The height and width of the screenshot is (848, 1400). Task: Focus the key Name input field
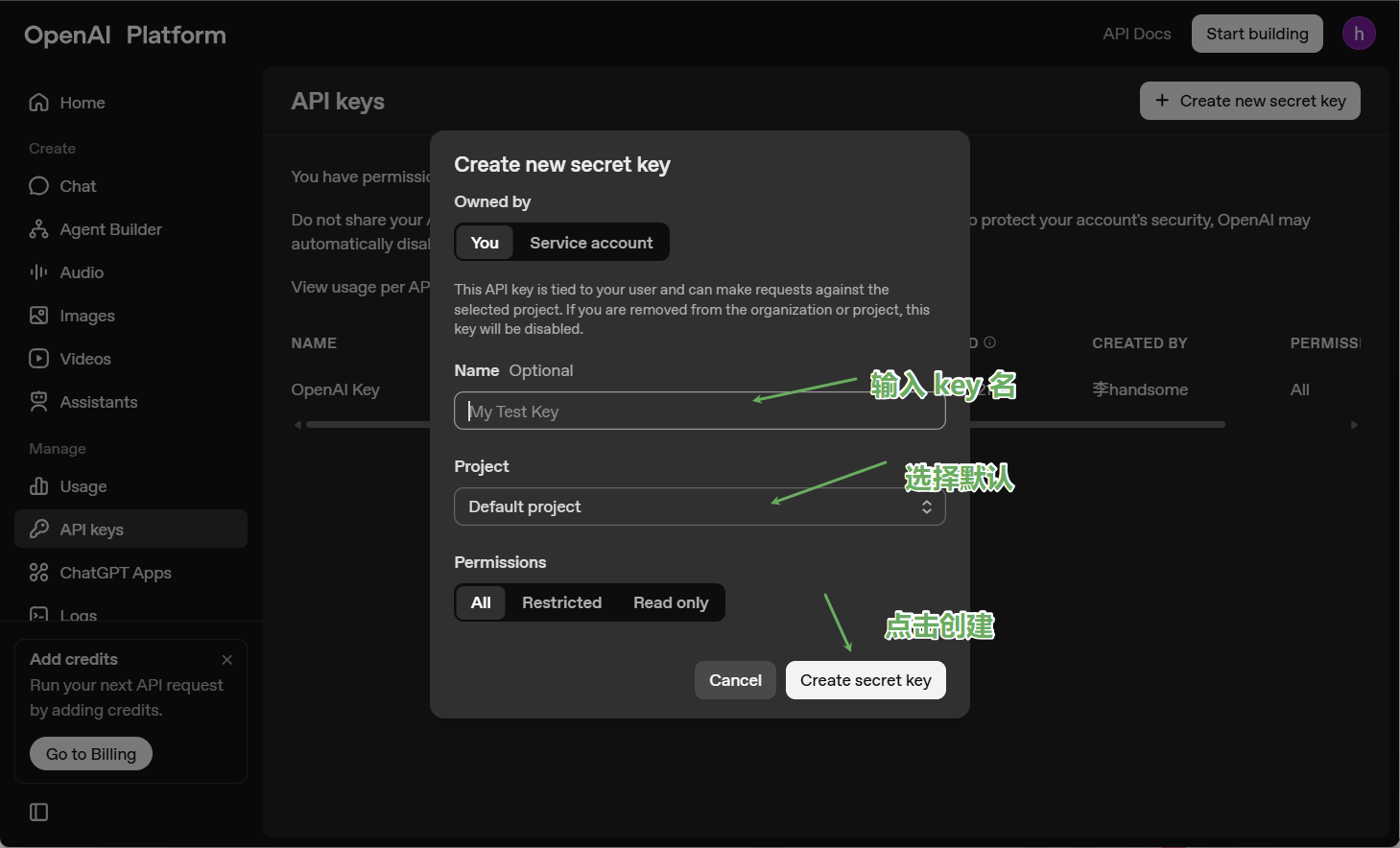pyautogui.click(x=700, y=411)
